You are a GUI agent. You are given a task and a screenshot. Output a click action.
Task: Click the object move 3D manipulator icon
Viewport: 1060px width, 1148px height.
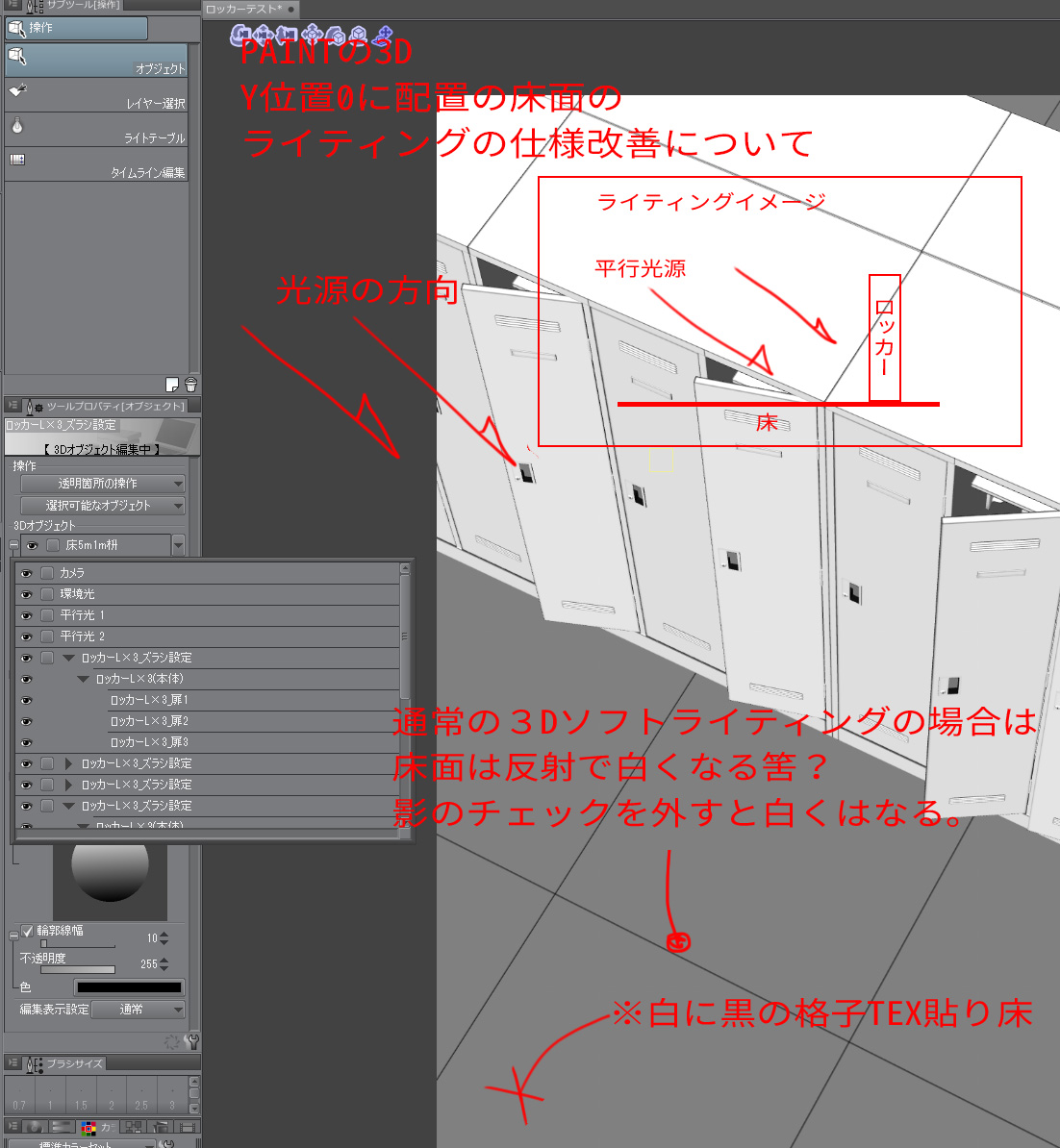pos(312,35)
